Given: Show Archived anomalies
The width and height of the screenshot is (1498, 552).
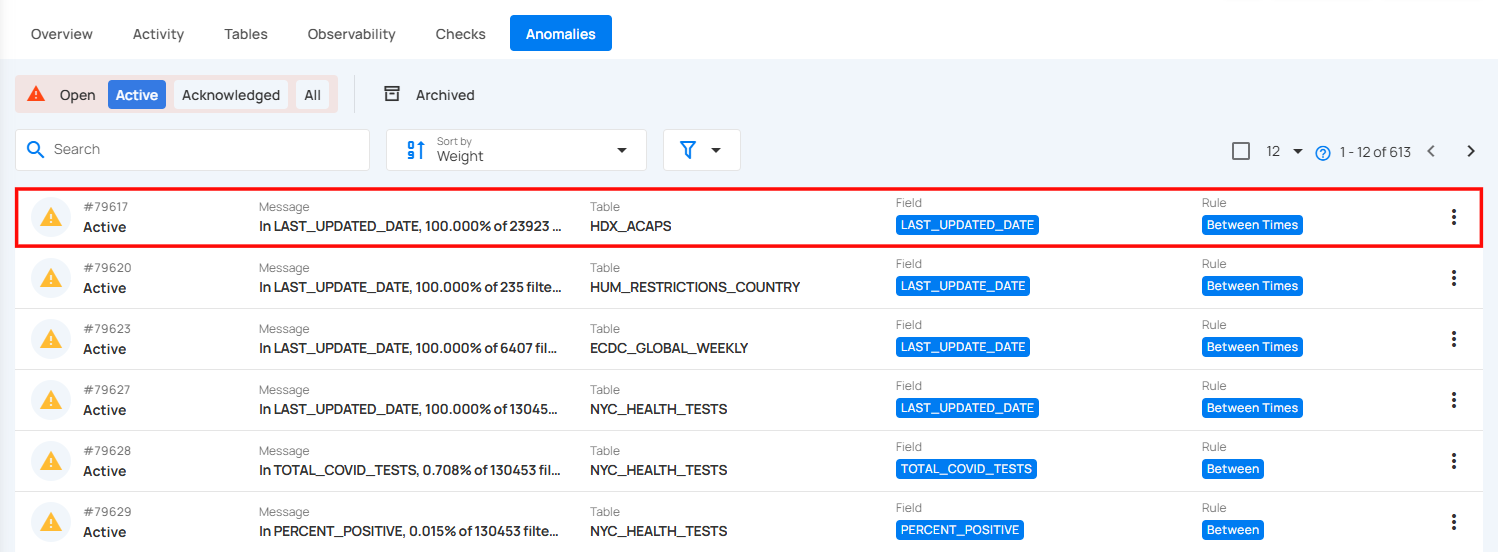Looking at the screenshot, I should click(x=445, y=95).
